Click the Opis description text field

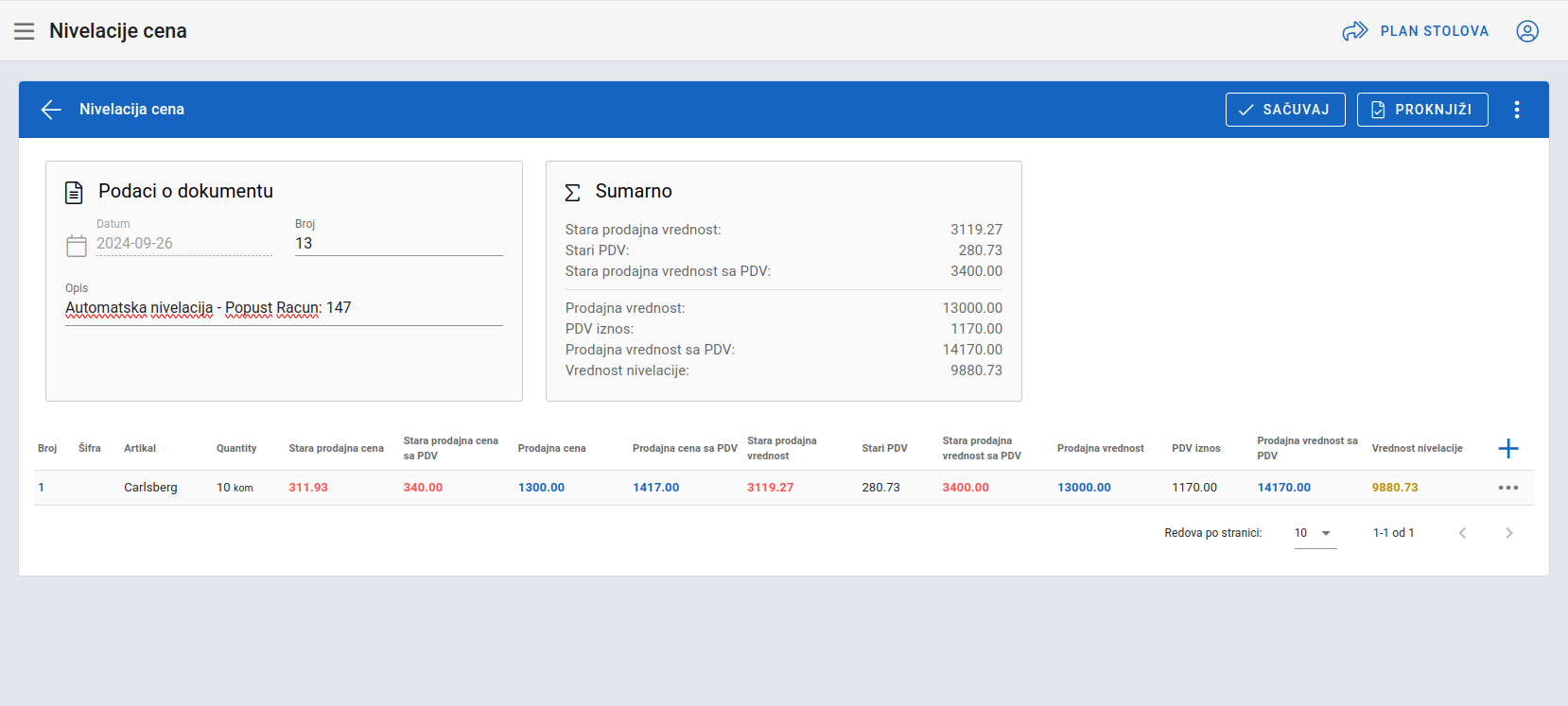coord(284,308)
